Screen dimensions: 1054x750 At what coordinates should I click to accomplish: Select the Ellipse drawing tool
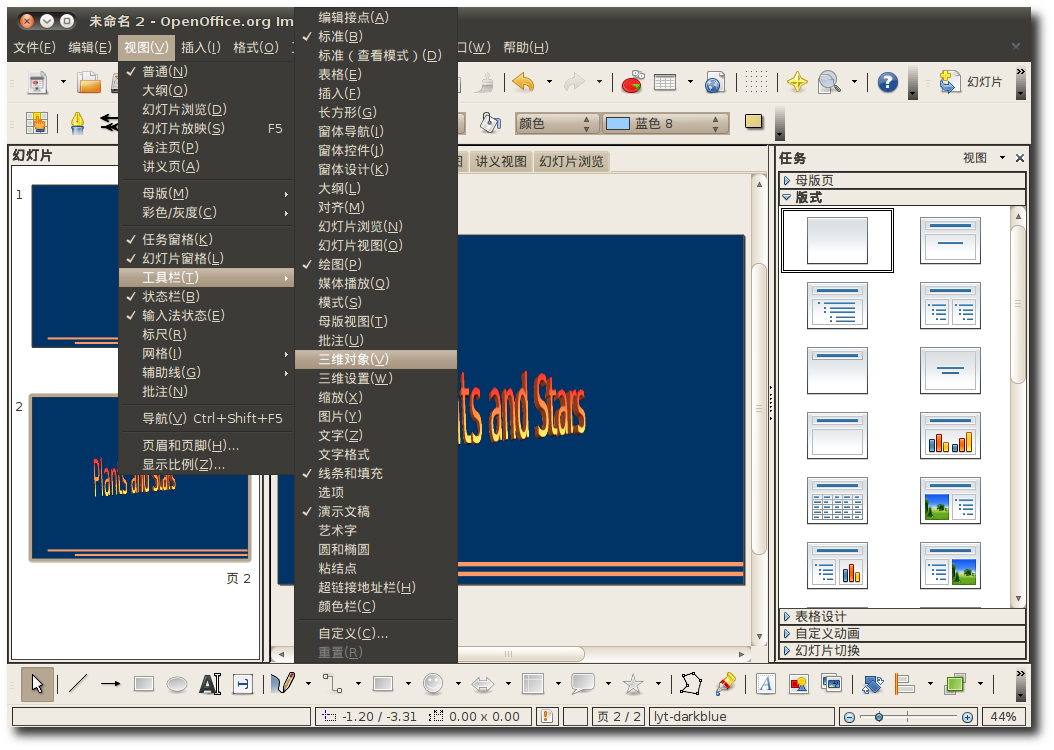tap(177, 684)
